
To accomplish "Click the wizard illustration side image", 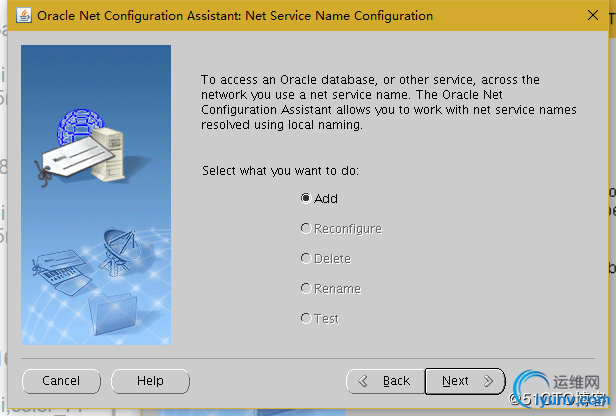I will 96,195.
